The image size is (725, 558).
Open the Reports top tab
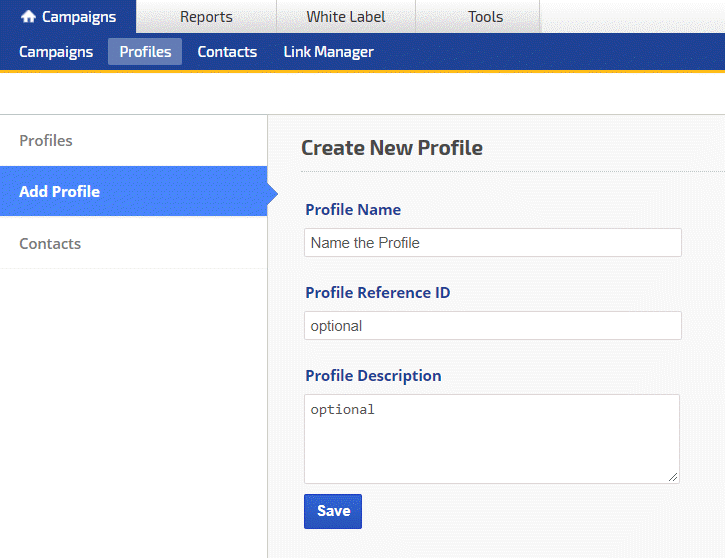206,17
